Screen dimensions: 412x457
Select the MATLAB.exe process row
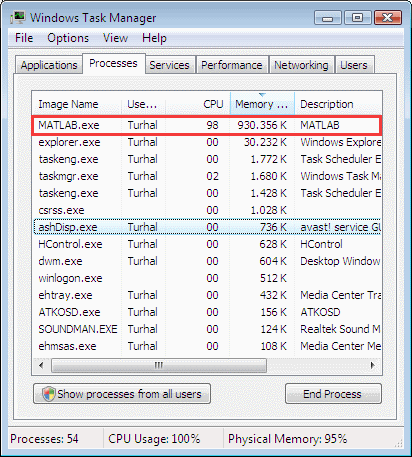click(x=207, y=125)
